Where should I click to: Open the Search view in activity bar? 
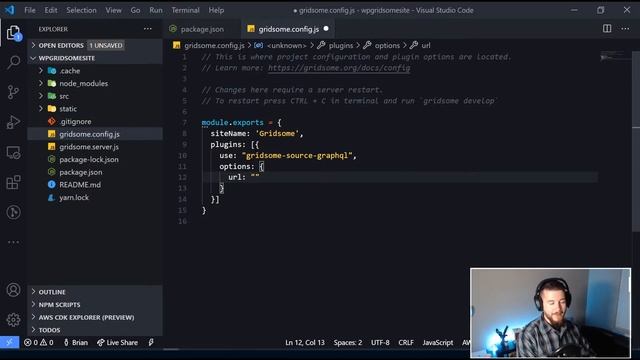pos(13,62)
